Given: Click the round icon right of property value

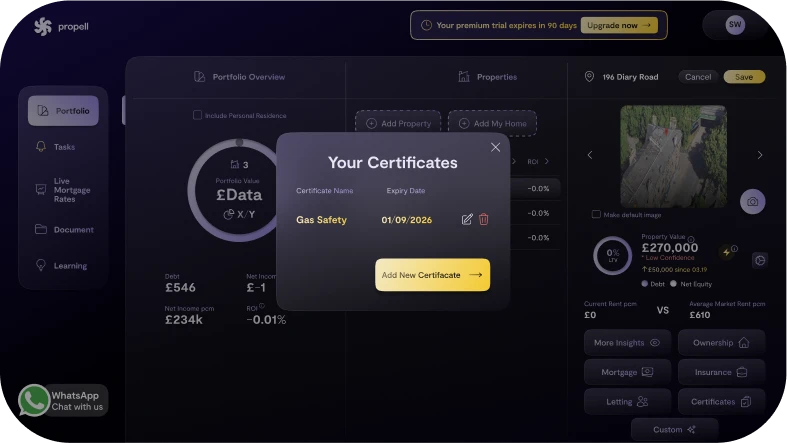Looking at the screenshot, I should 759,260.
